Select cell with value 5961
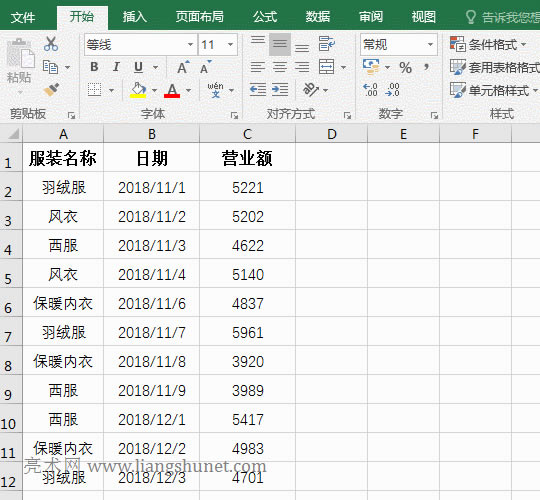Viewport: 540px width, 500px height. click(247, 332)
